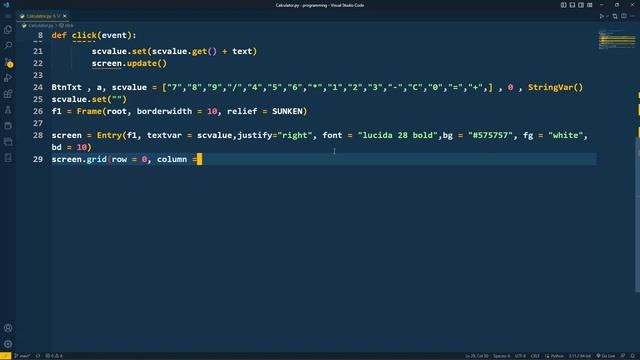The width and height of the screenshot is (640, 360).
Task: Open the Testing flask view
Action: [8, 110]
